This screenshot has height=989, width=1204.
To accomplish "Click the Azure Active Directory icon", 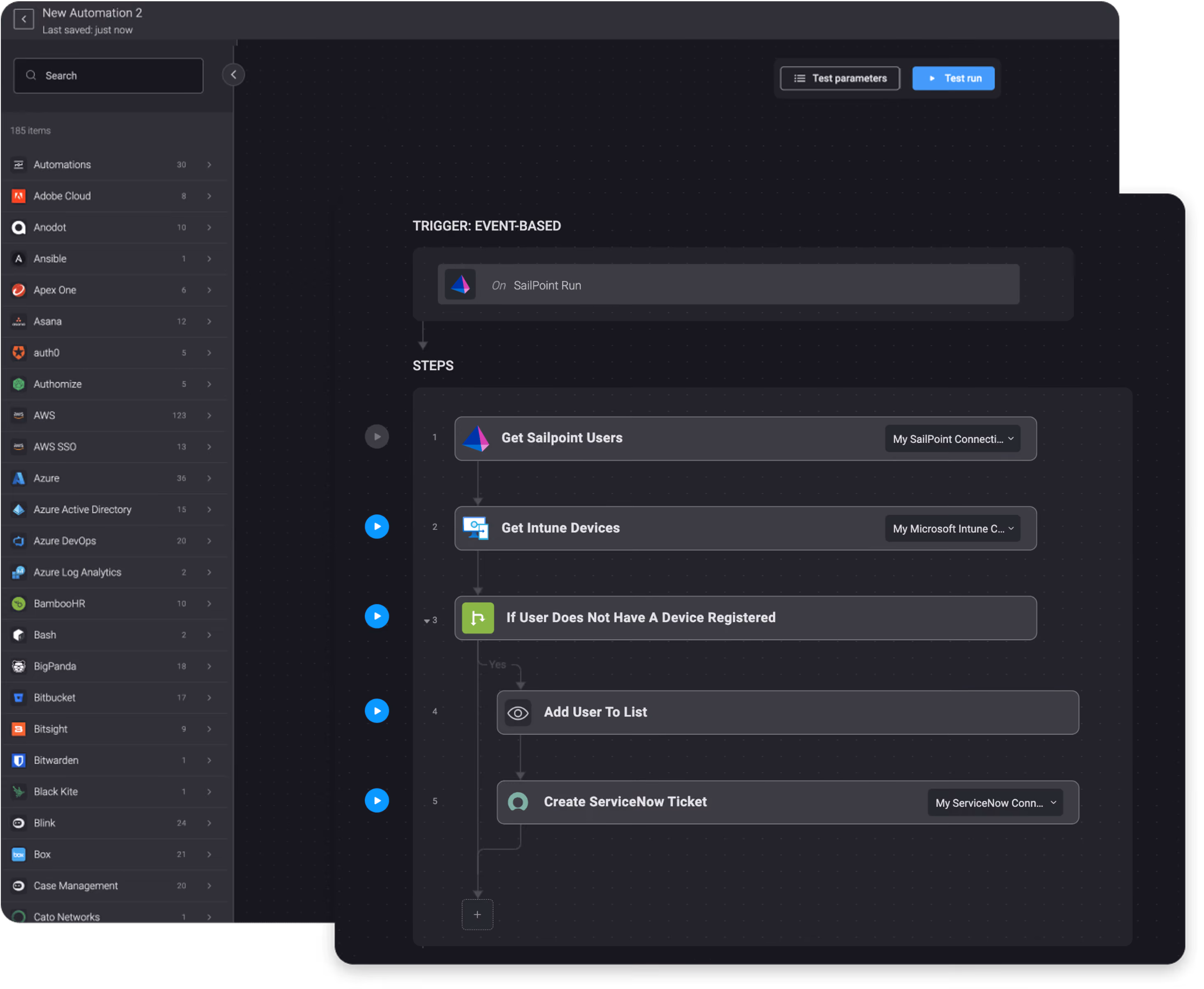I will 19,509.
